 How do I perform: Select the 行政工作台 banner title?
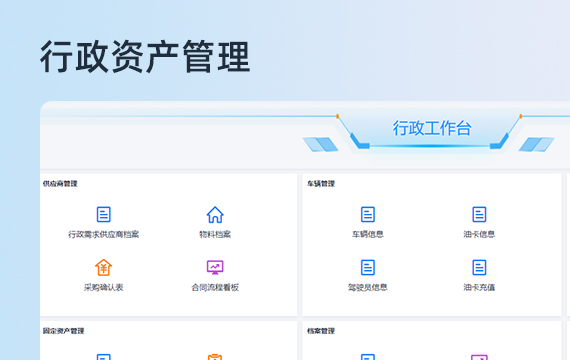coord(432,128)
